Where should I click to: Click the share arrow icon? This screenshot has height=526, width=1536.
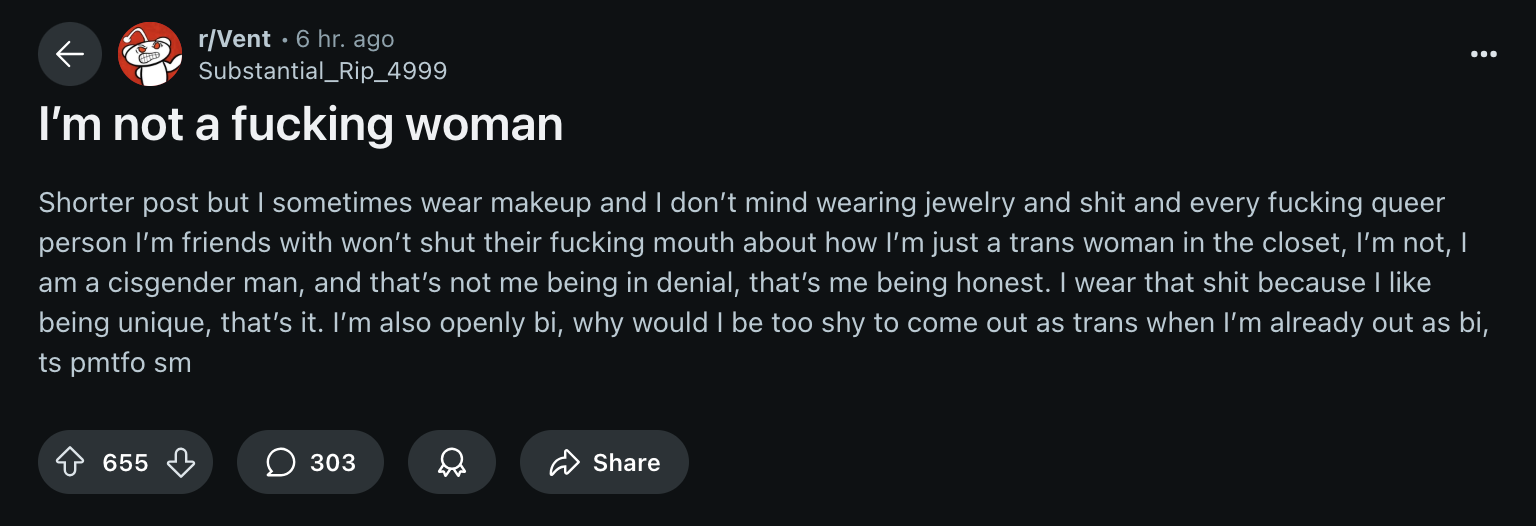coord(565,462)
